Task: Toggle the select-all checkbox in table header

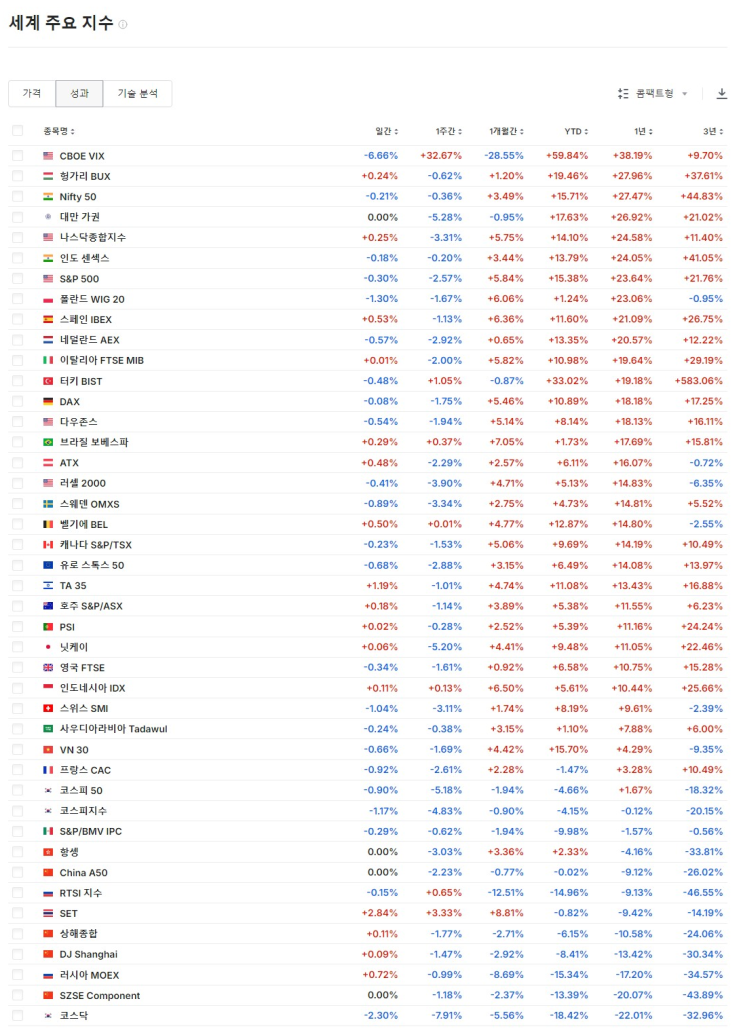Action: [17, 131]
